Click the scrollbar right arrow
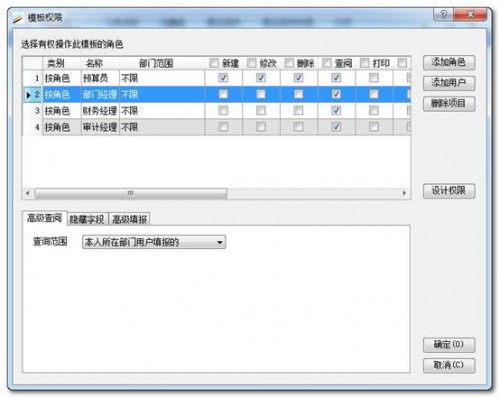This screenshot has width=500, height=398. (x=404, y=193)
